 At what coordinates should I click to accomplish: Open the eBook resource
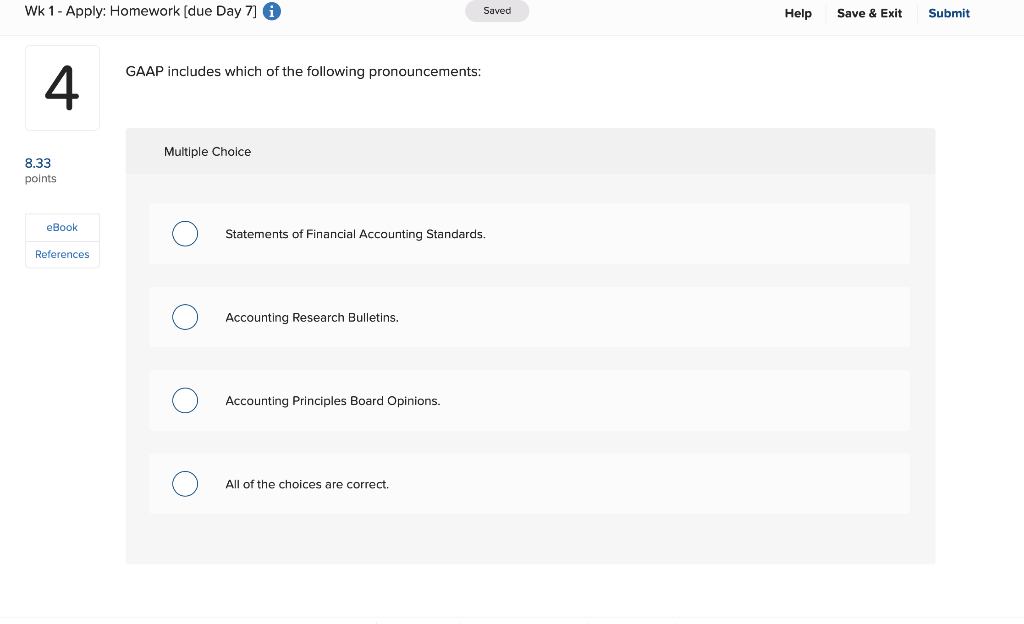[62, 227]
